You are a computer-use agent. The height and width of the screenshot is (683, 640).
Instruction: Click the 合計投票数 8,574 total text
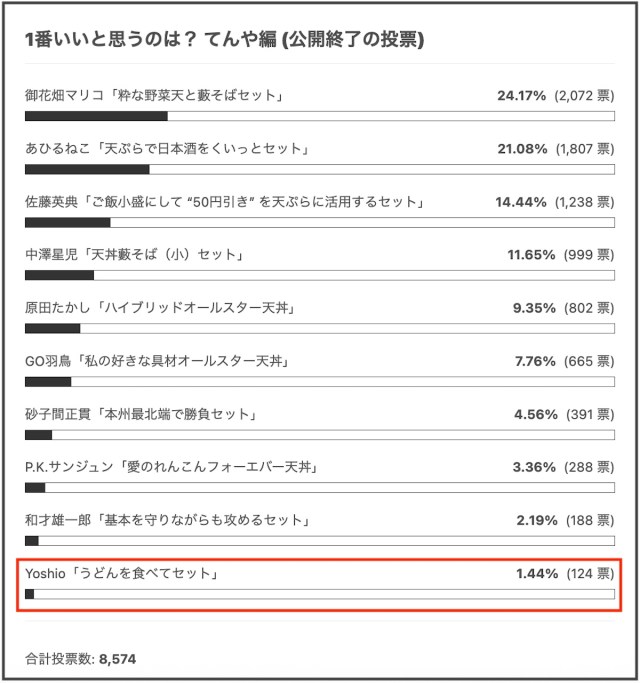tap(81, 659)
